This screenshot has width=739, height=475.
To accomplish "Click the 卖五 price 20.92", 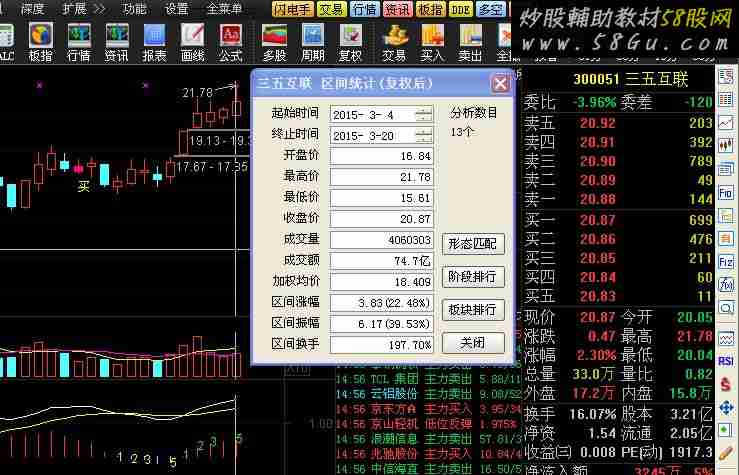I will [598, 123].
